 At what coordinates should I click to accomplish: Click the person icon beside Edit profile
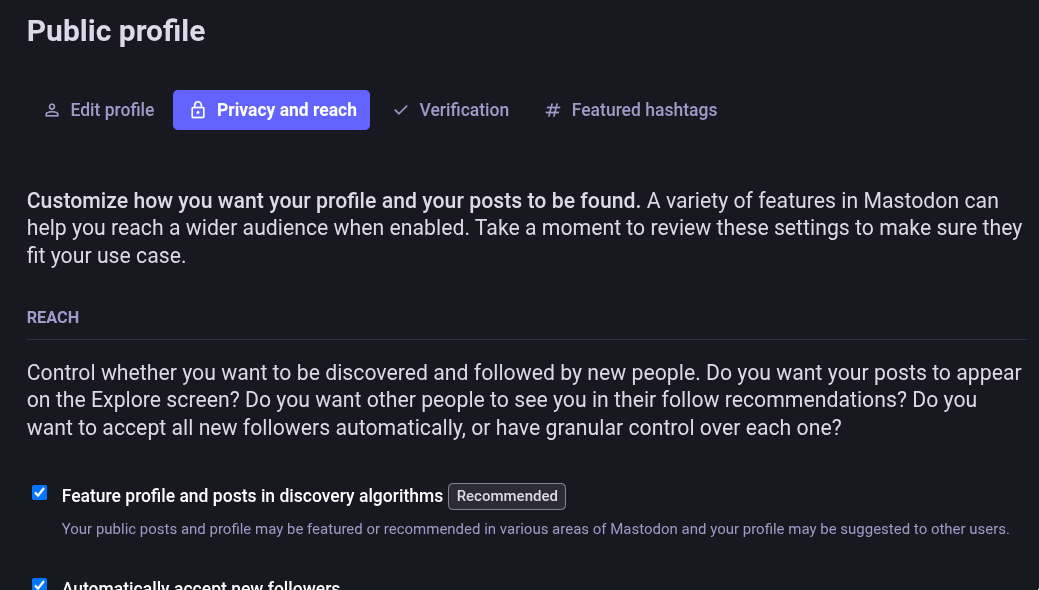coord(52,110)
